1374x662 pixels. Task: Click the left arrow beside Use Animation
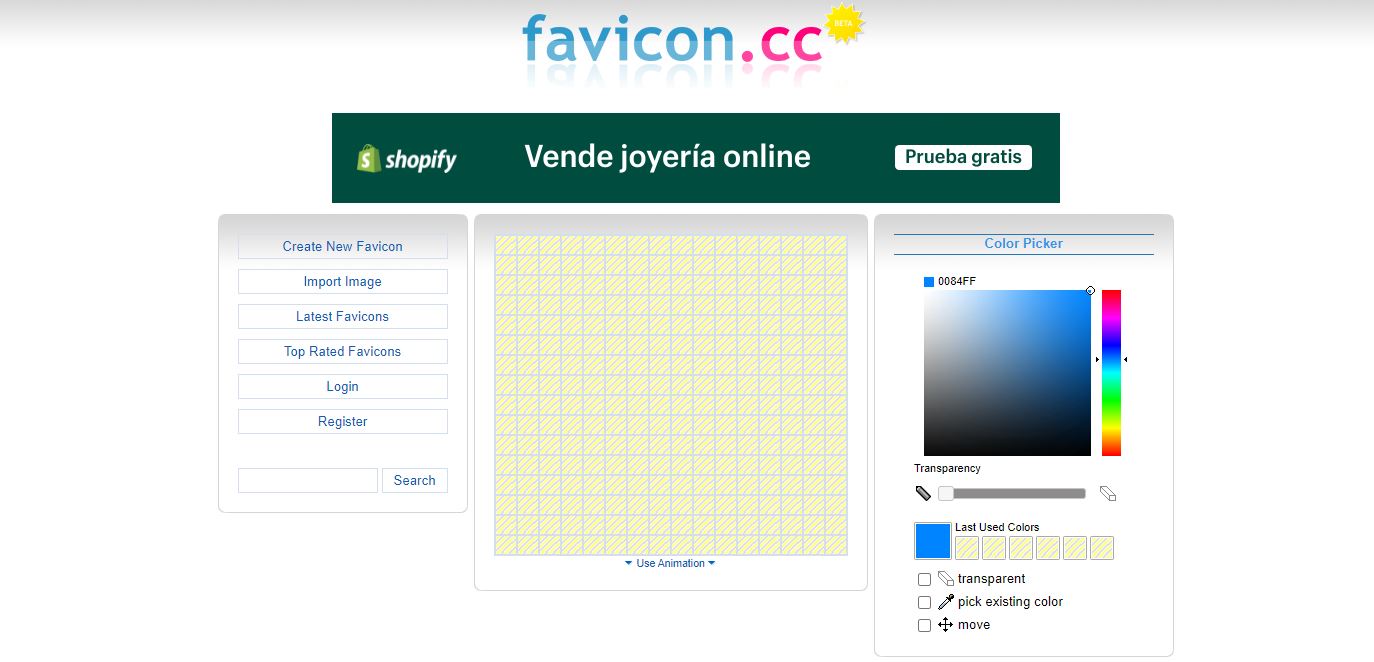[629, 563]
